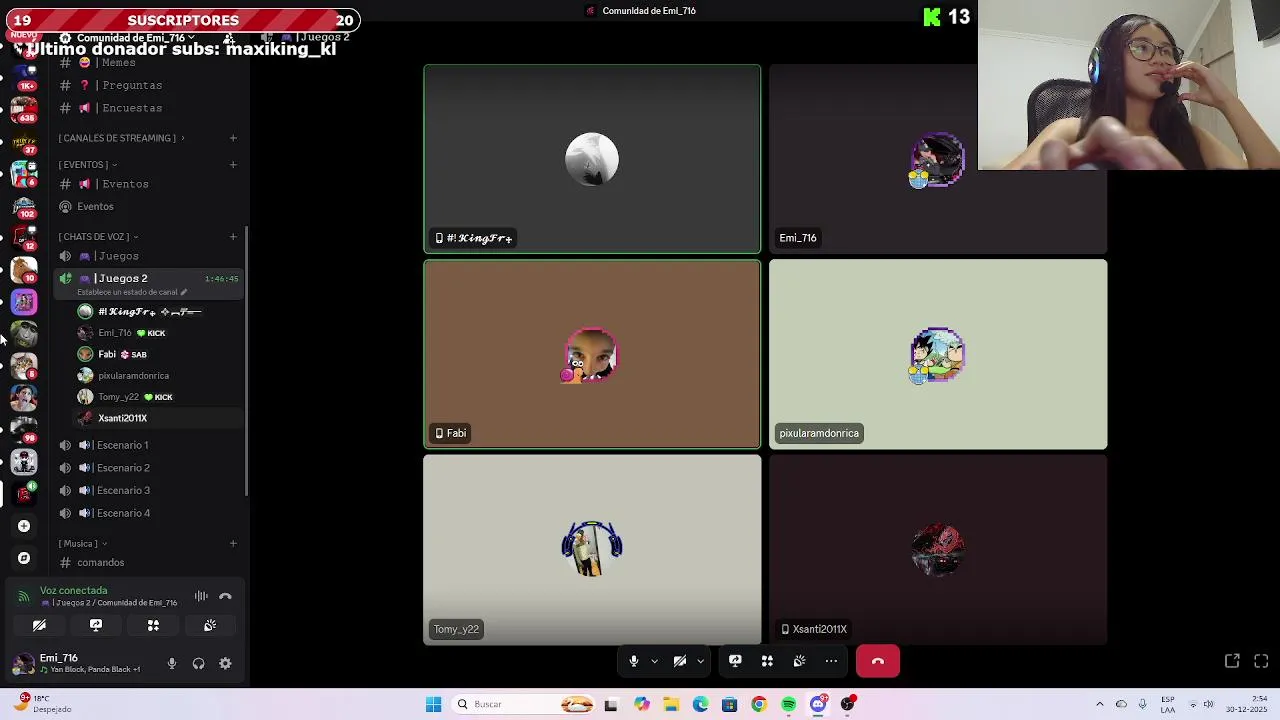Viewport: 1280px width, 720px height.
Task: Open the comandos text channel
Action: (148, 562)
